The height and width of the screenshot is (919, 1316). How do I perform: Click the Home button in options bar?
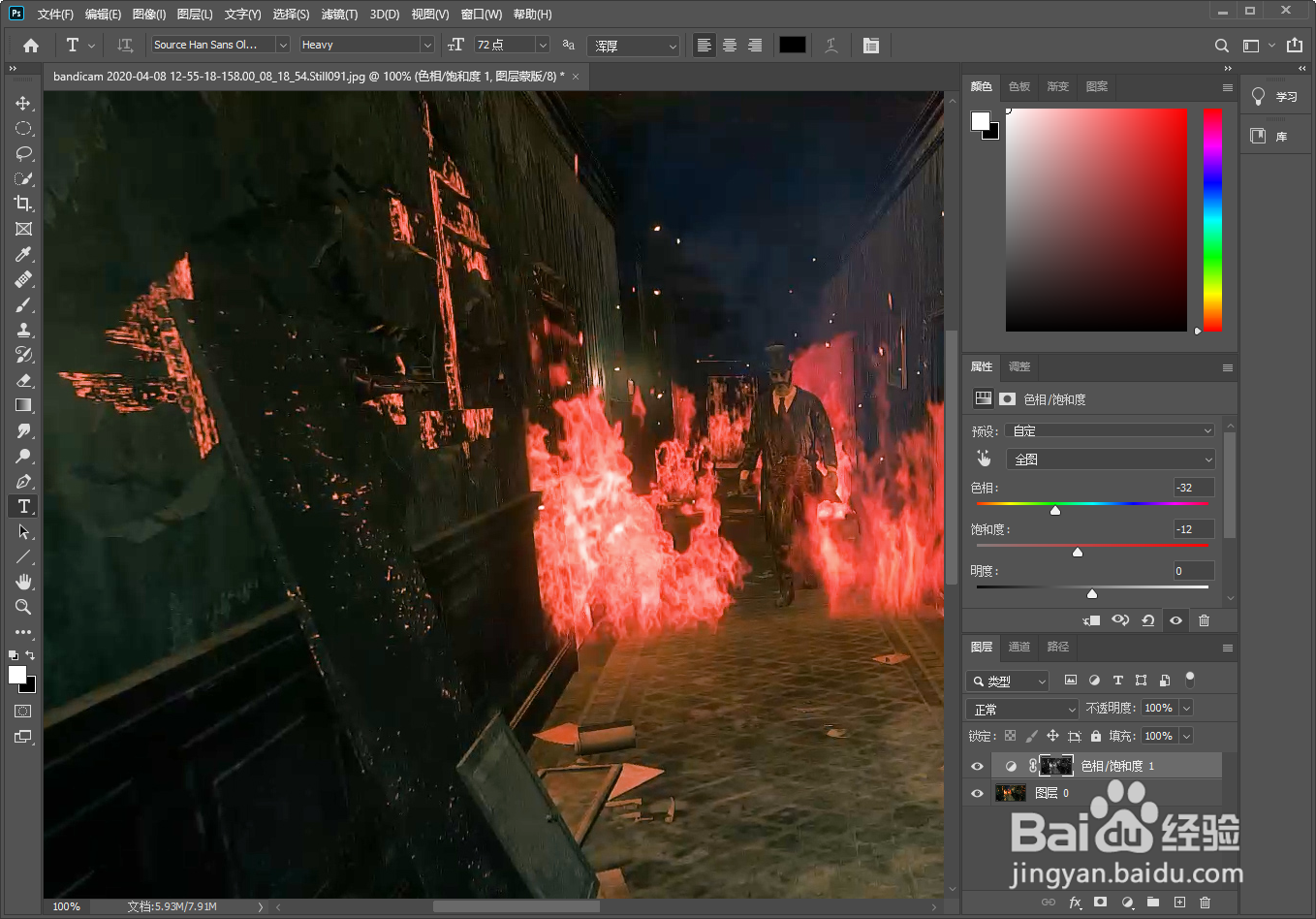31,46
